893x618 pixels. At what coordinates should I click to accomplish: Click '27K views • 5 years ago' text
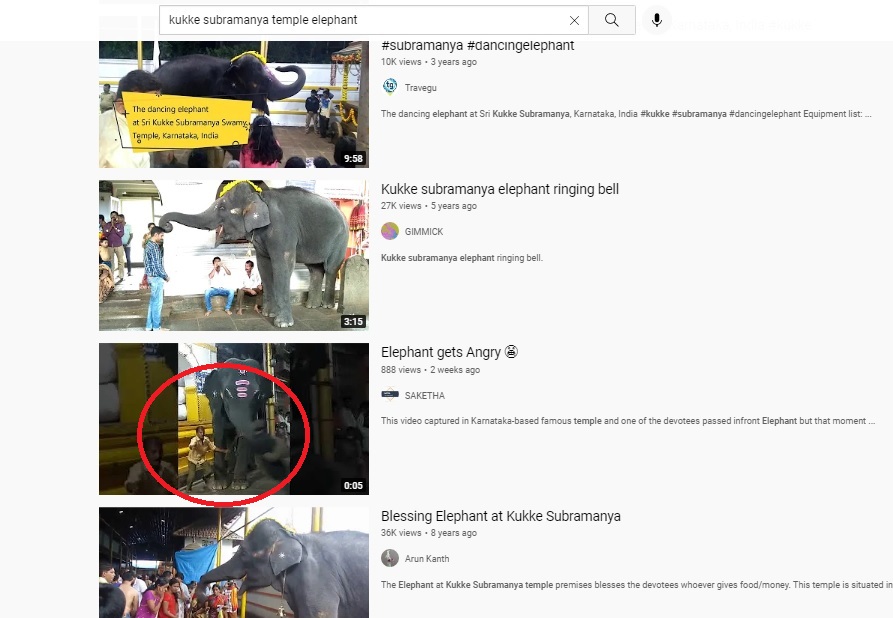pos(429,206)
